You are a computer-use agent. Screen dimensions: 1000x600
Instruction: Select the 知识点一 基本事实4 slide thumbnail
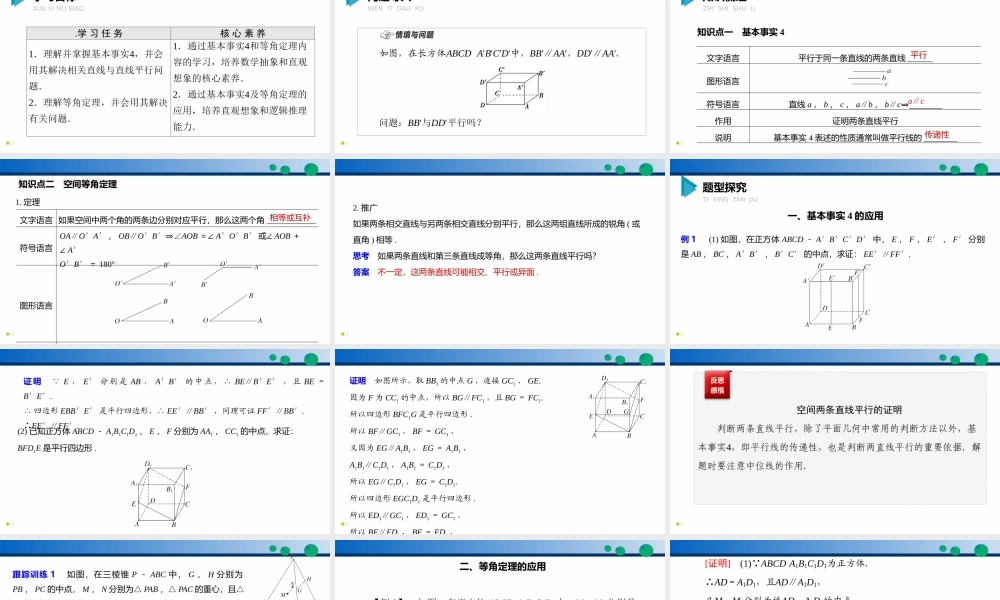click(835, 75)
